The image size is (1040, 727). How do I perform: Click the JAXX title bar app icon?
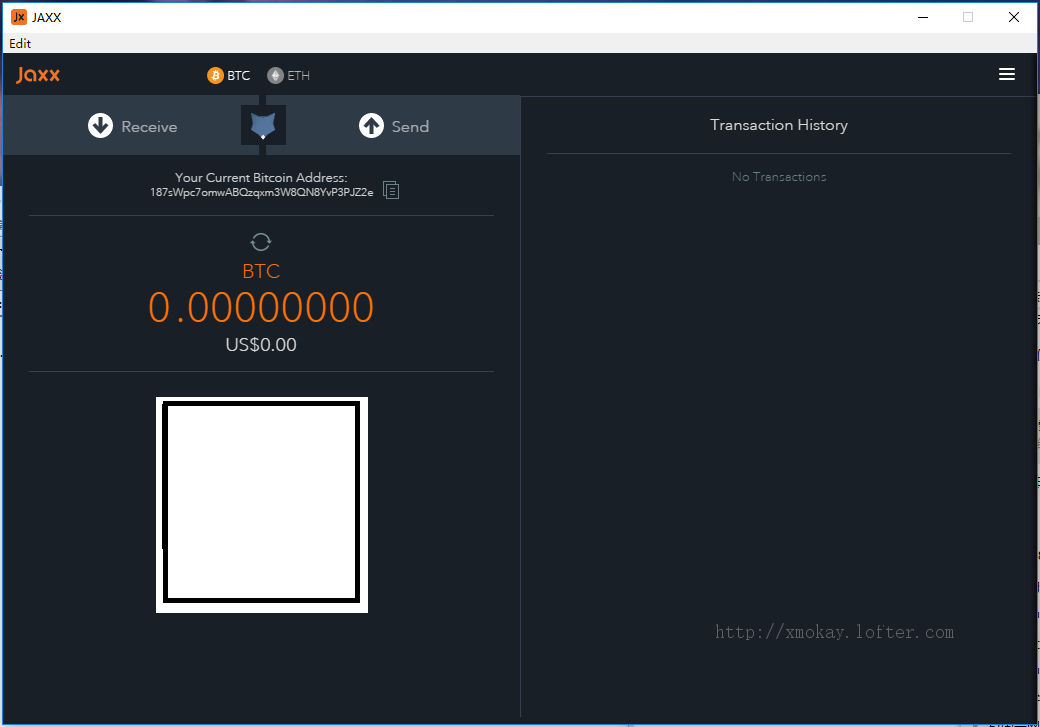tap(19, 17)
